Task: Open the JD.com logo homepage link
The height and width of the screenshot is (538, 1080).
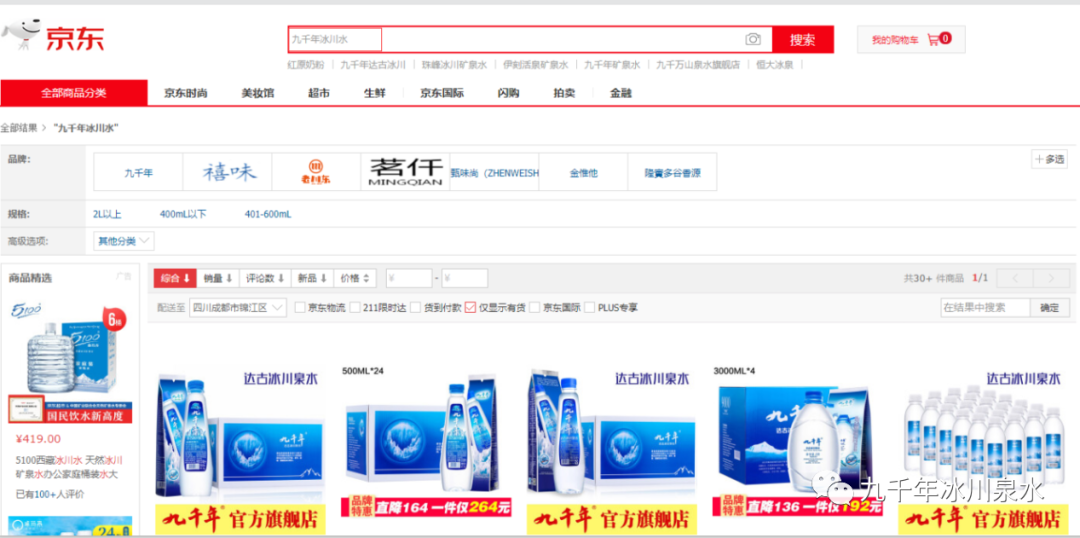Action: pos(53,36)
